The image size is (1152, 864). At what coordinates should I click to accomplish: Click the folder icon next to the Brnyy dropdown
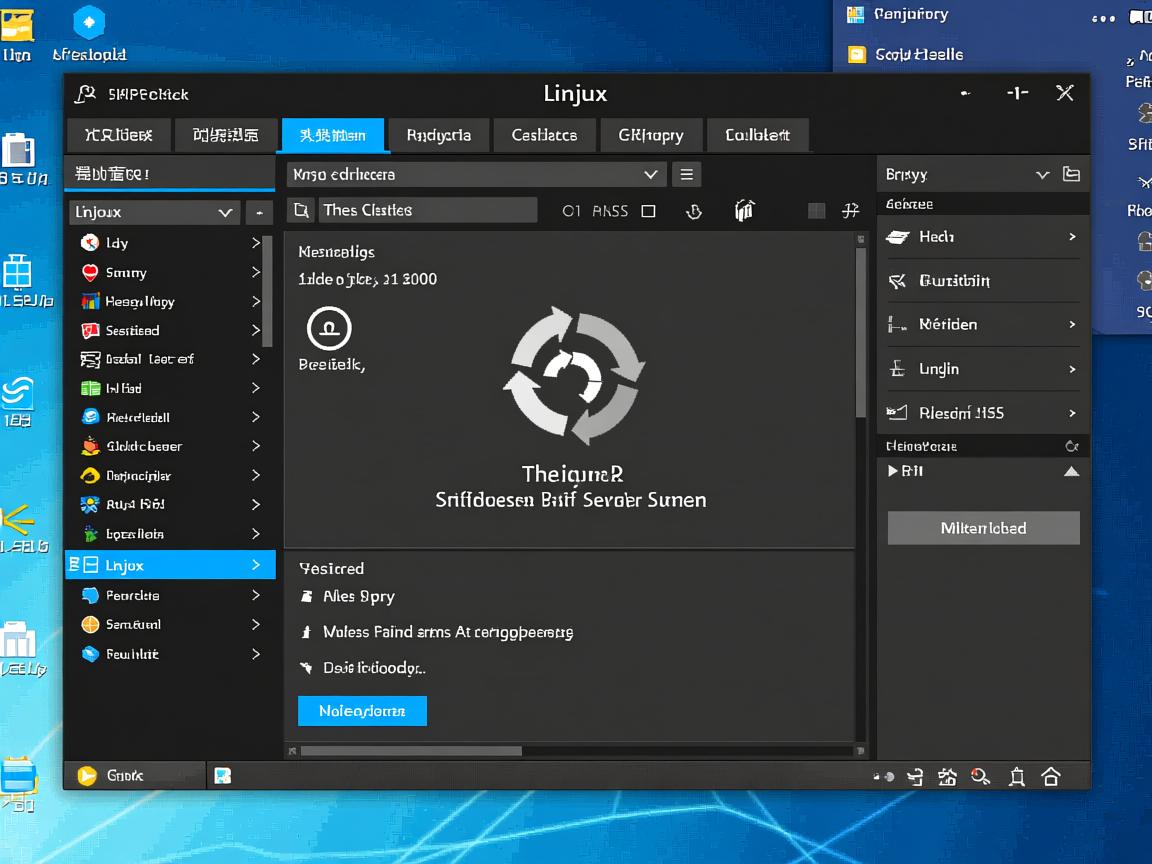click(1071, 174)
